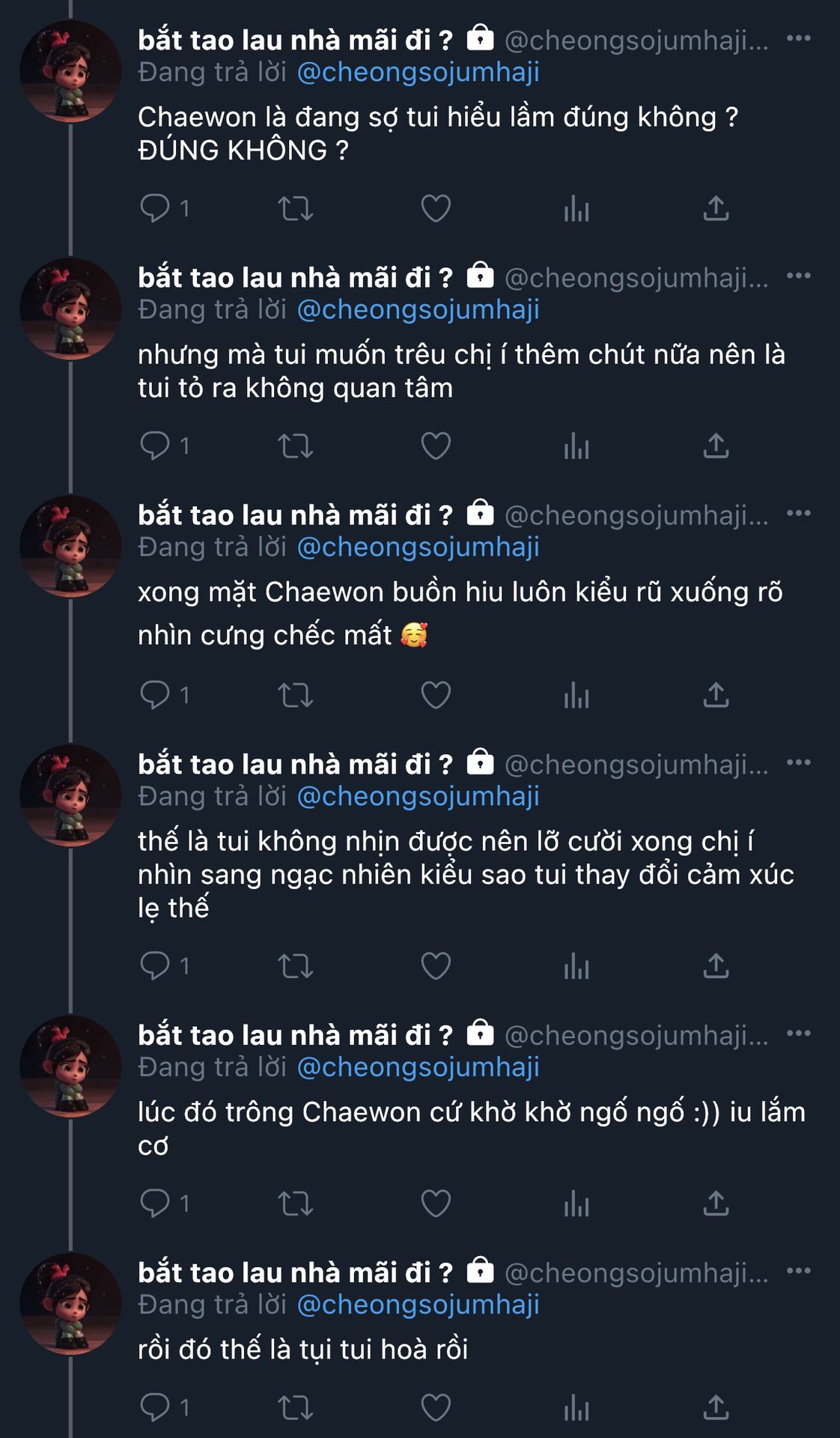Open display name on "thế là tui không nhịn" tweet

pyautogui.click(x=295, y=765)
